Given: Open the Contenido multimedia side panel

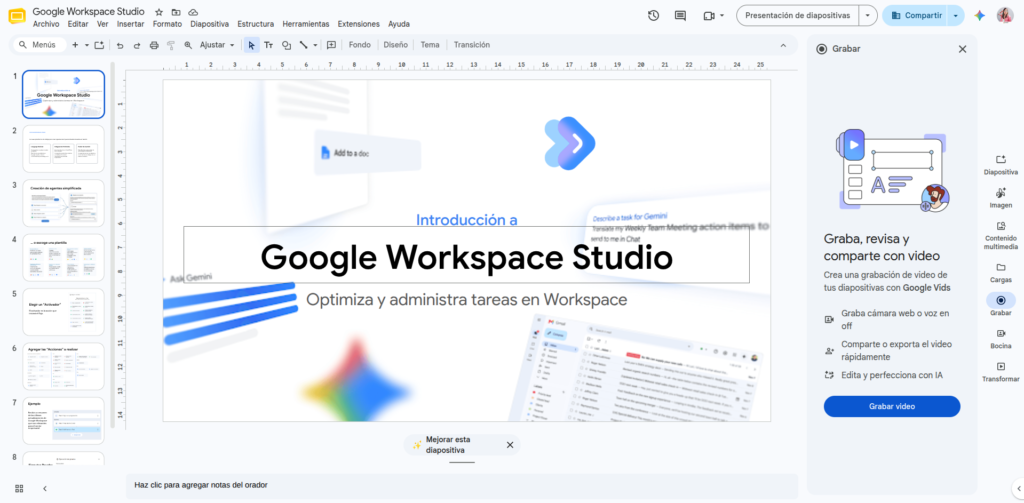Looking at the screenshot, I should pos(1000,236).
